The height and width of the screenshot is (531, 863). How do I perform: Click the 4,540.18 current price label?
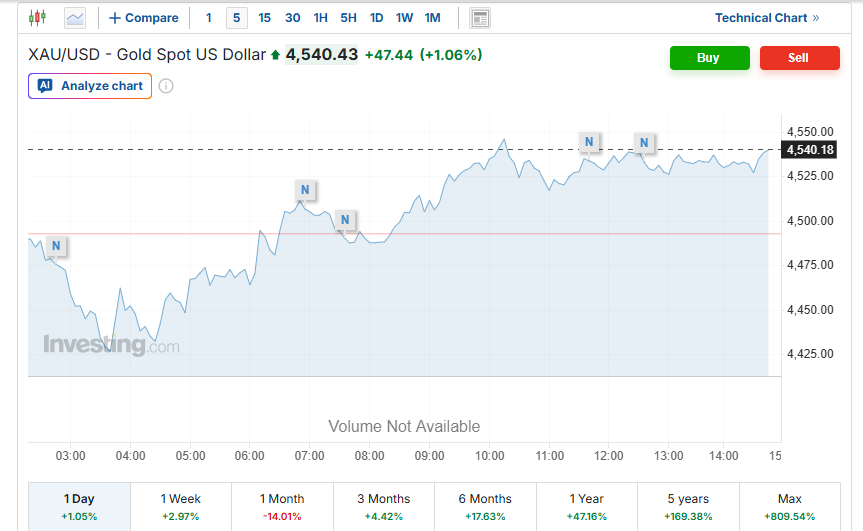tap(810, 150)
